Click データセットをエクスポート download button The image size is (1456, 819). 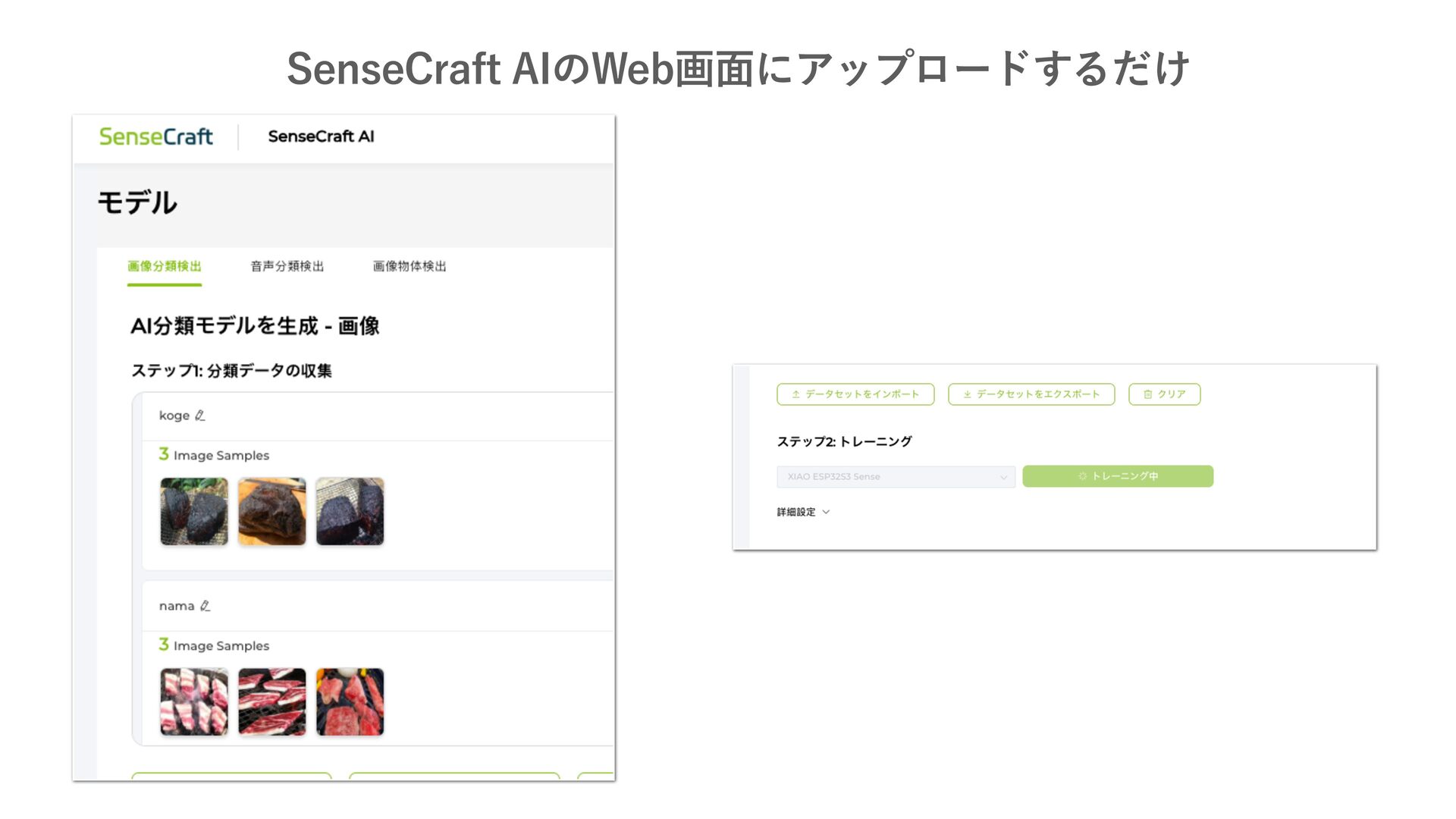click(x=1031, y=394)
